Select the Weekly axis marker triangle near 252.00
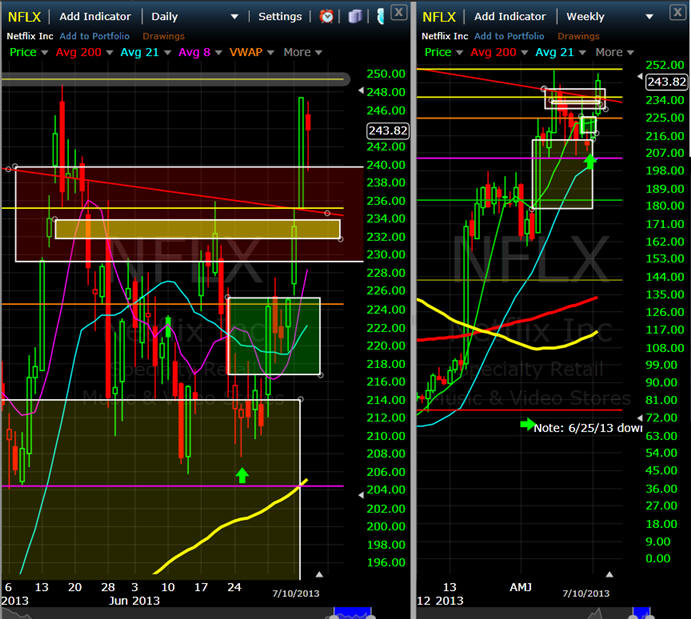691x619 pixels. pyautogui.click(x=640, y=77)
